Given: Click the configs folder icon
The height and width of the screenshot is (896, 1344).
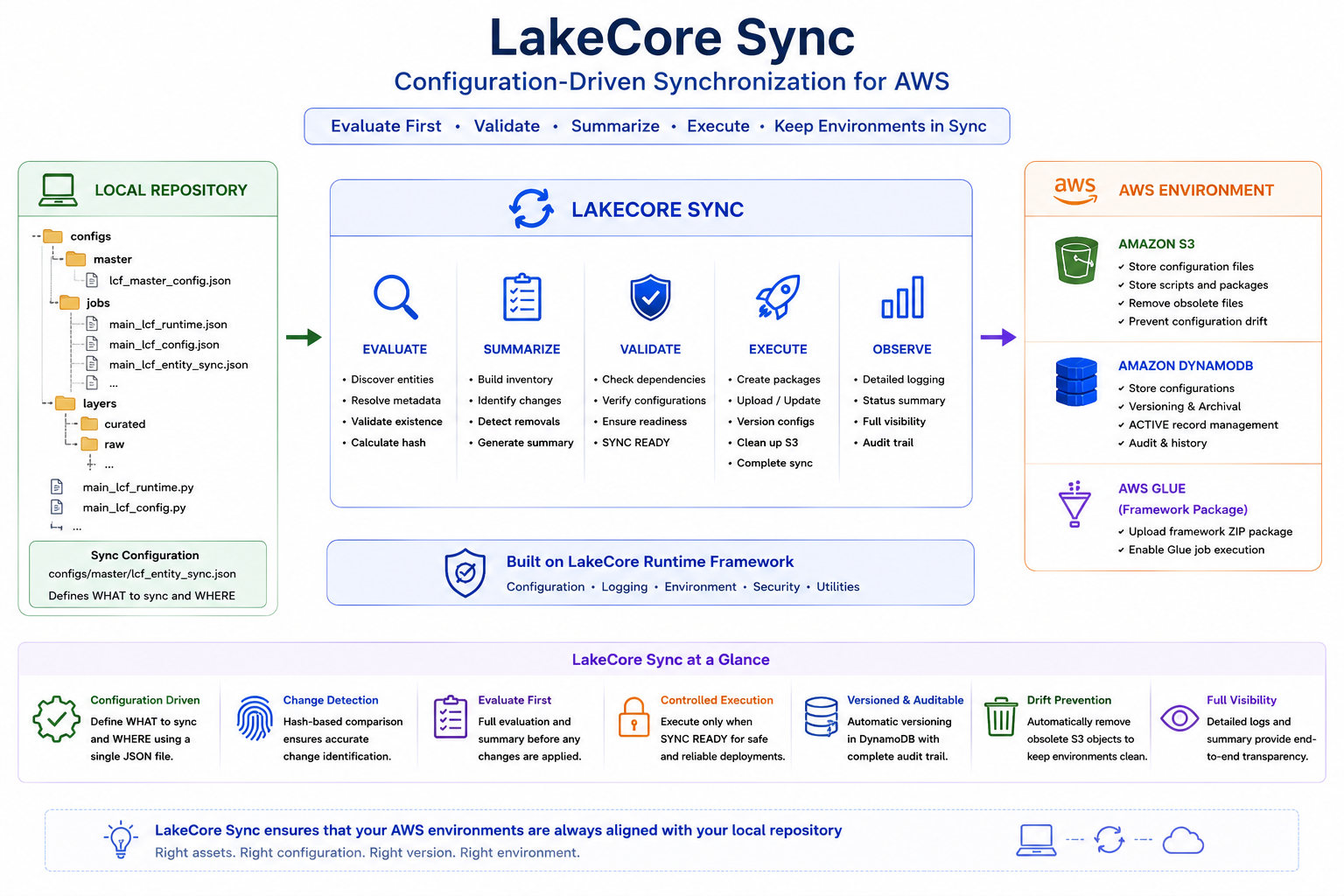Looking at the screenshot, I should point(53,236).
